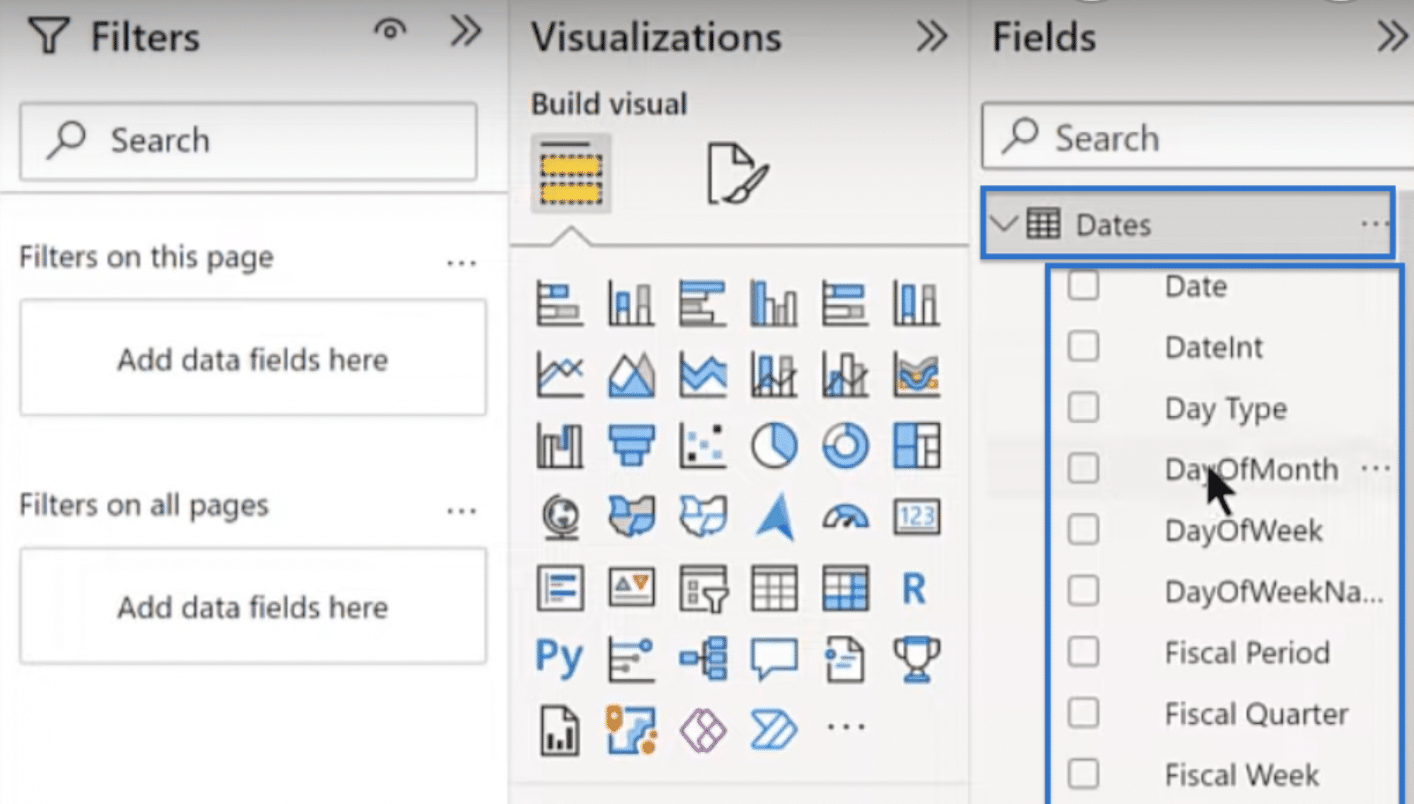Collapse the Dates table in Fields
1414x804 pixels.
[1006, 224]
